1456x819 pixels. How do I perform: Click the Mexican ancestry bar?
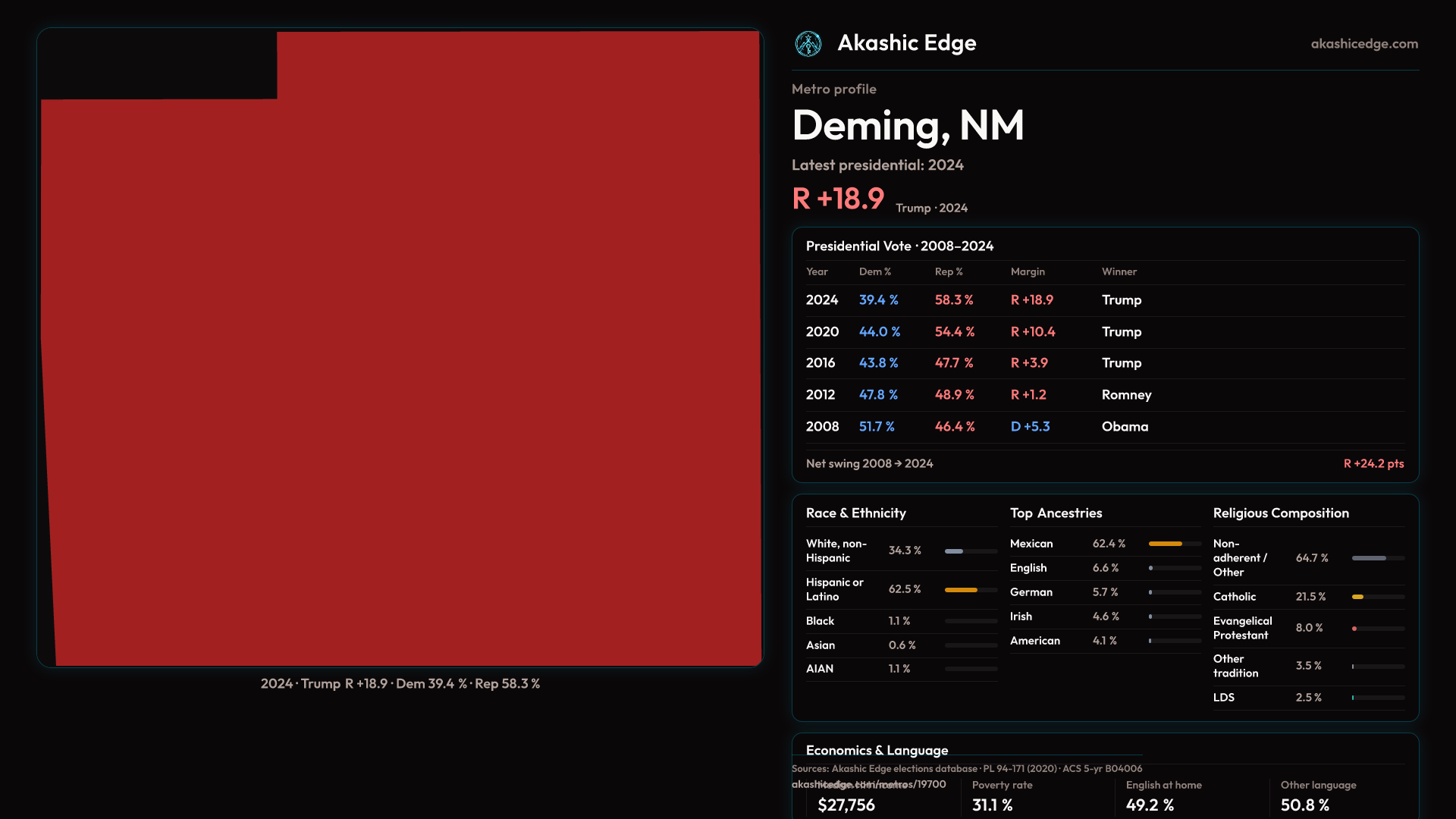click(1166, 544)
